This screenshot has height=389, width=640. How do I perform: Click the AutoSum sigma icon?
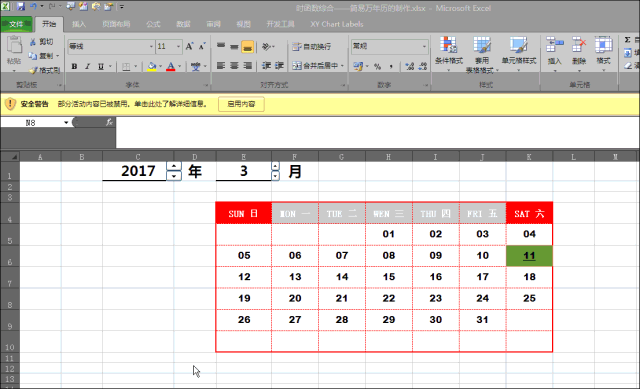(x=627, y=40)
